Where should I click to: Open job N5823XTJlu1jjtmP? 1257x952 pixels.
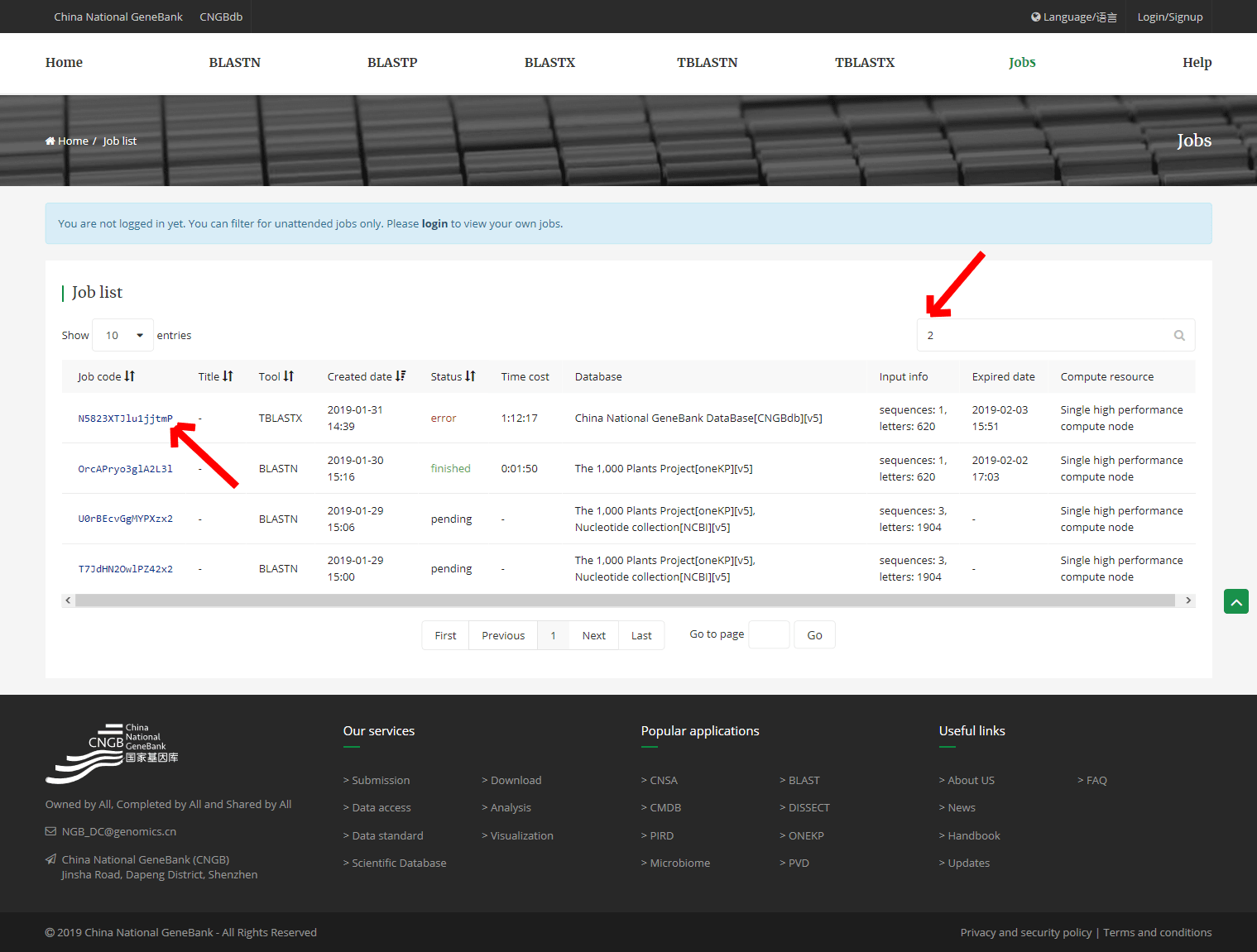pyautogui.click(x=126, y=419)
